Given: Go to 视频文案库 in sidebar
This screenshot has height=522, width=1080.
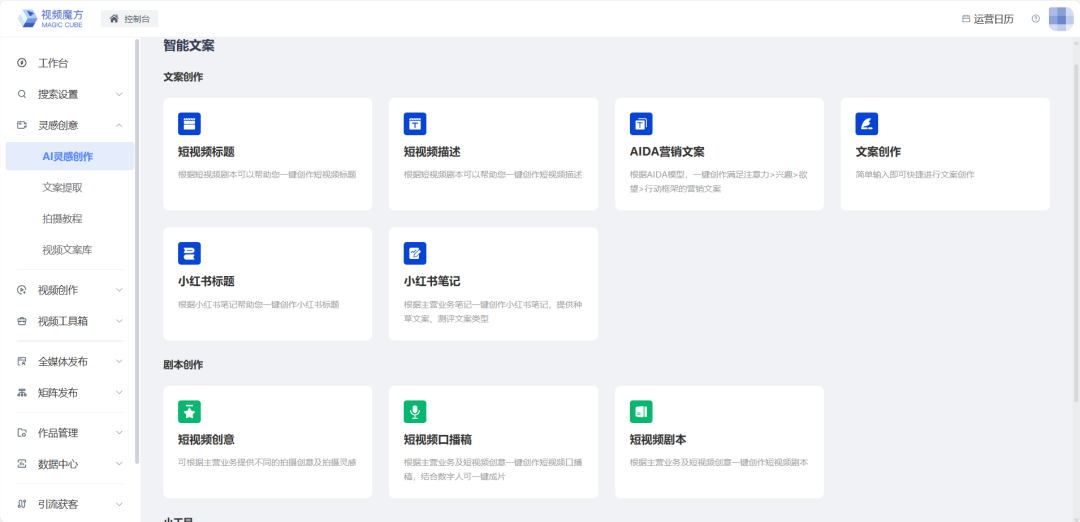Looking at the screenshot, I should (67, 249).
